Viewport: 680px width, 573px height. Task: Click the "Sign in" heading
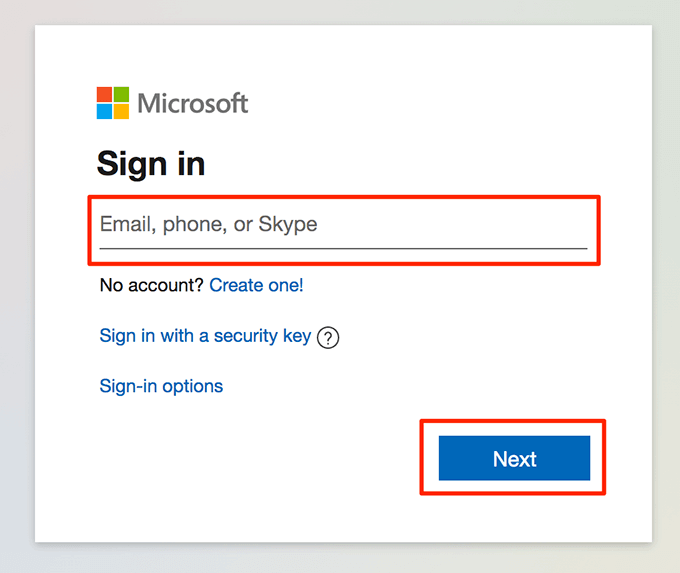(150, 164)
